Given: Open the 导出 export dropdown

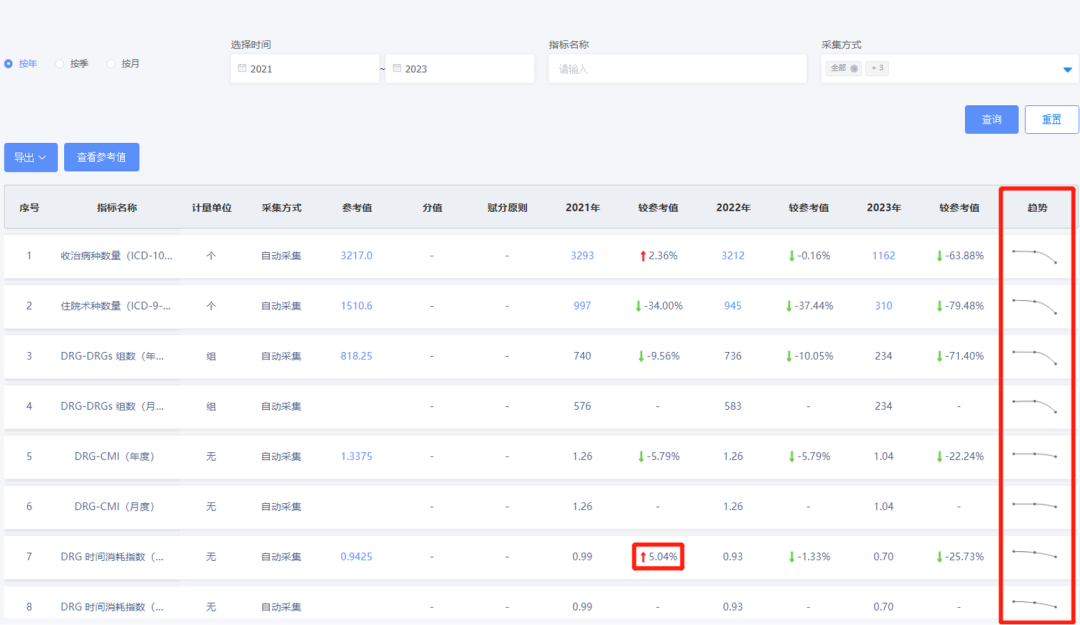Looking at the screenshot, I should tap(31, 157).
